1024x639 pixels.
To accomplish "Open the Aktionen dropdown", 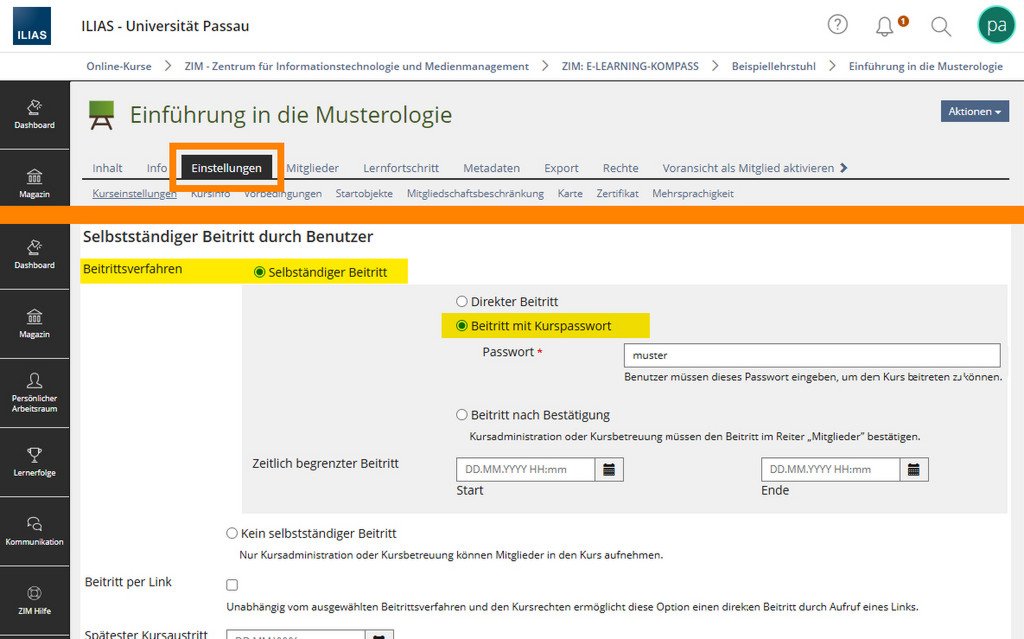I will click(974, 111).
